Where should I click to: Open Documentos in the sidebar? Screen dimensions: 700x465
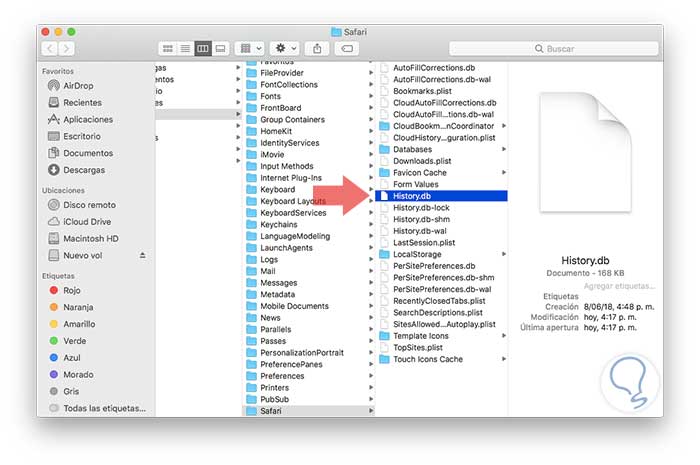pos(88,153)
